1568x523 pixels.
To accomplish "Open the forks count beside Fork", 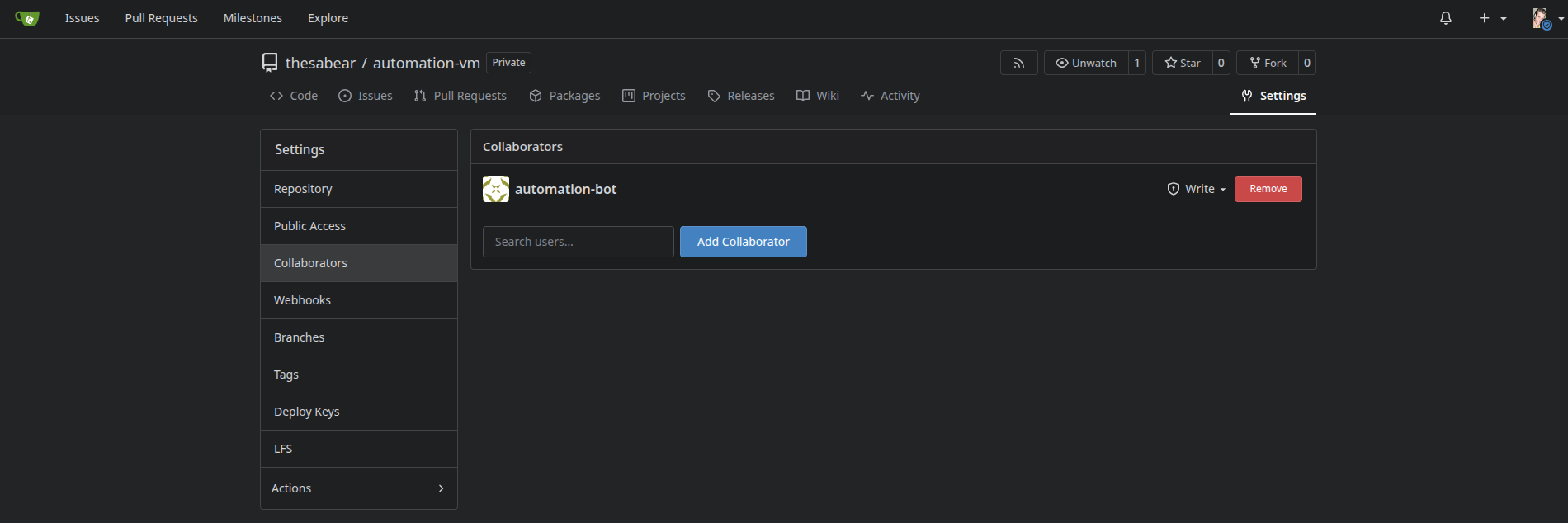I will (1307, 63).
